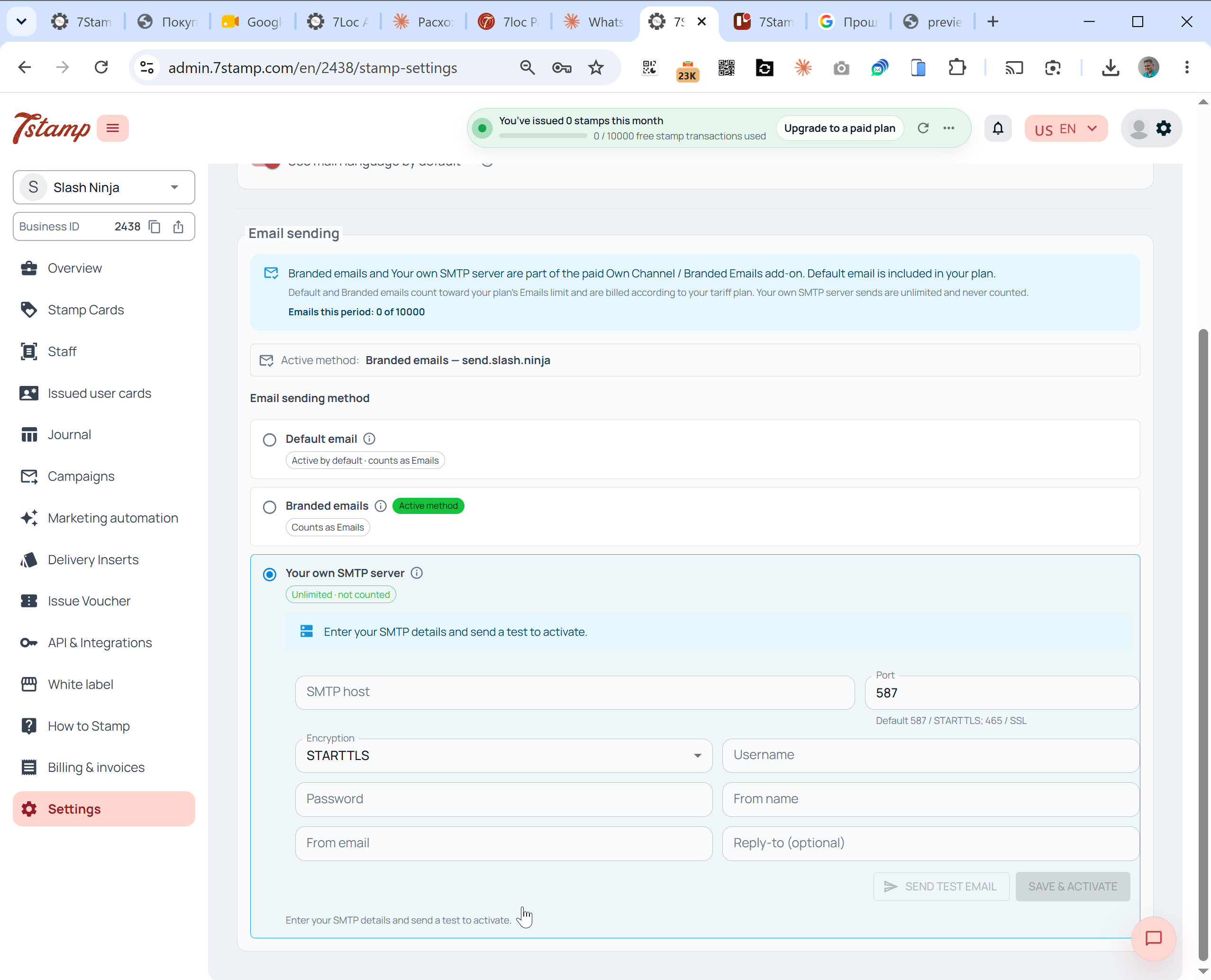The width and height of the screenshot is (1211, 980).
Task: Open the Chrome three-dot menu
Action: point(1187,68)
